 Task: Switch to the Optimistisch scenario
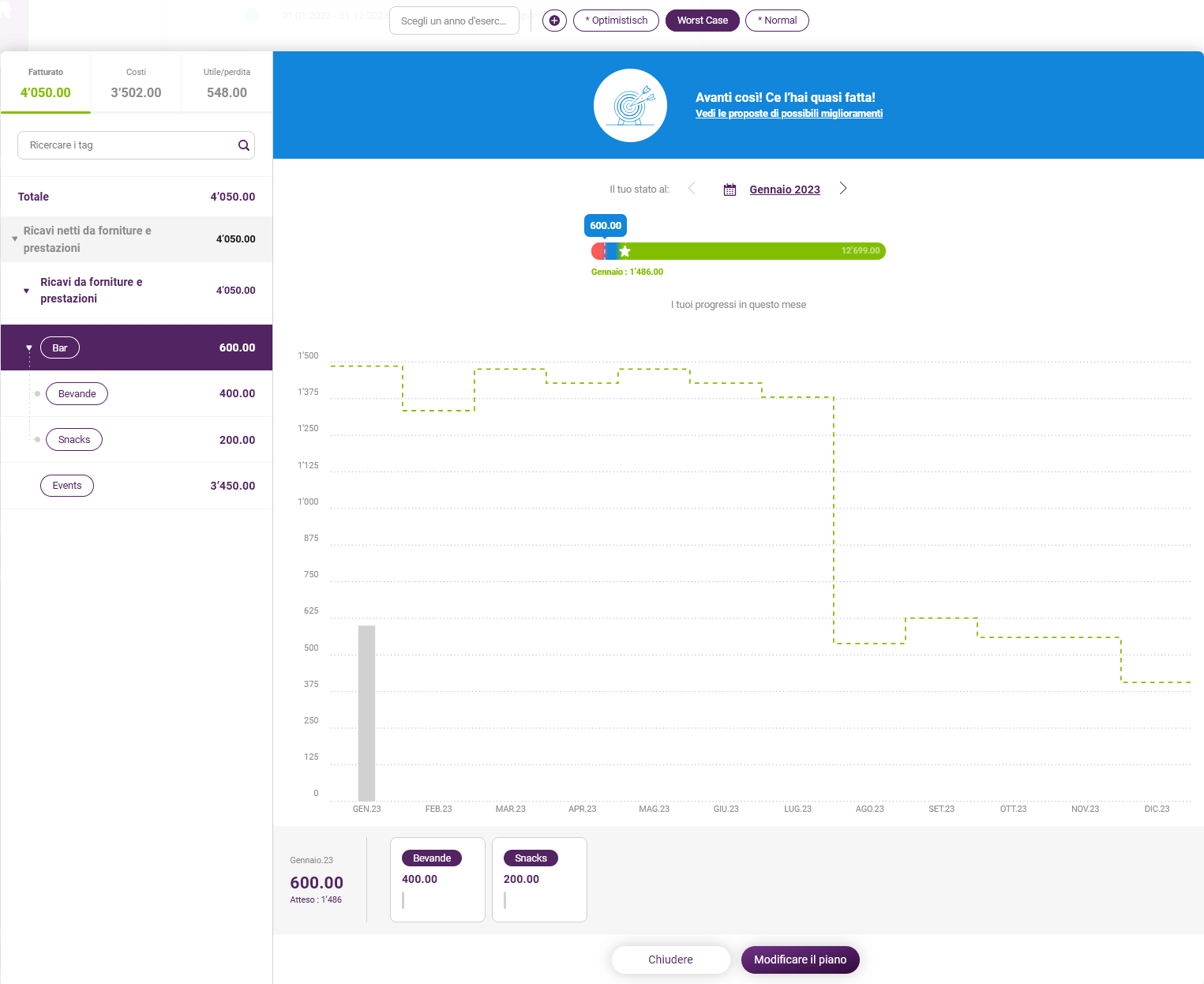[616, 21]
